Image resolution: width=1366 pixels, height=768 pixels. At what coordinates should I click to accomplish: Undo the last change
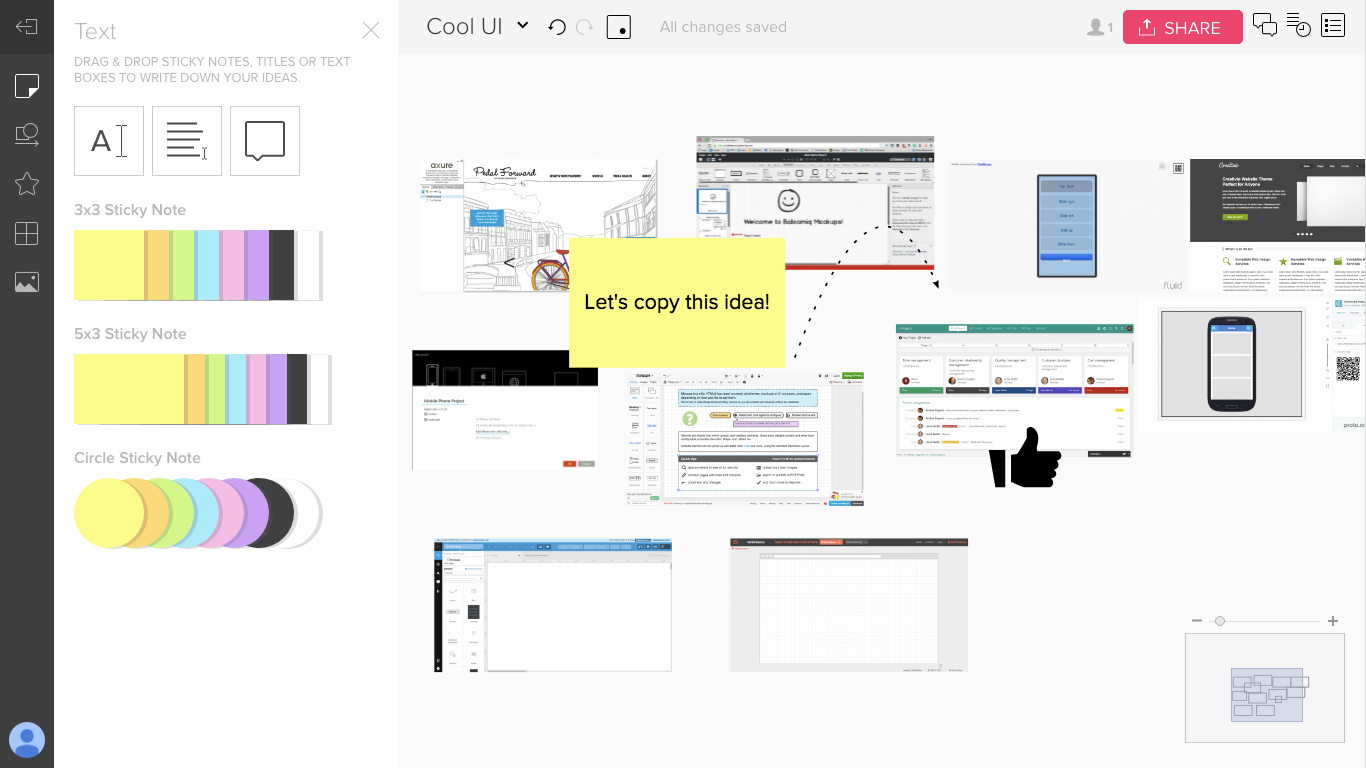point(557,27)
